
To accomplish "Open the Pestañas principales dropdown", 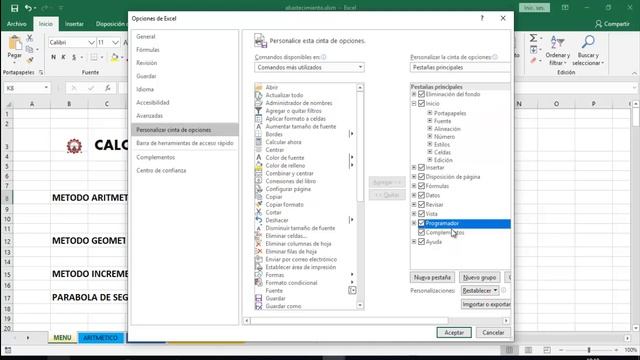I will click(x=460, y=67).
